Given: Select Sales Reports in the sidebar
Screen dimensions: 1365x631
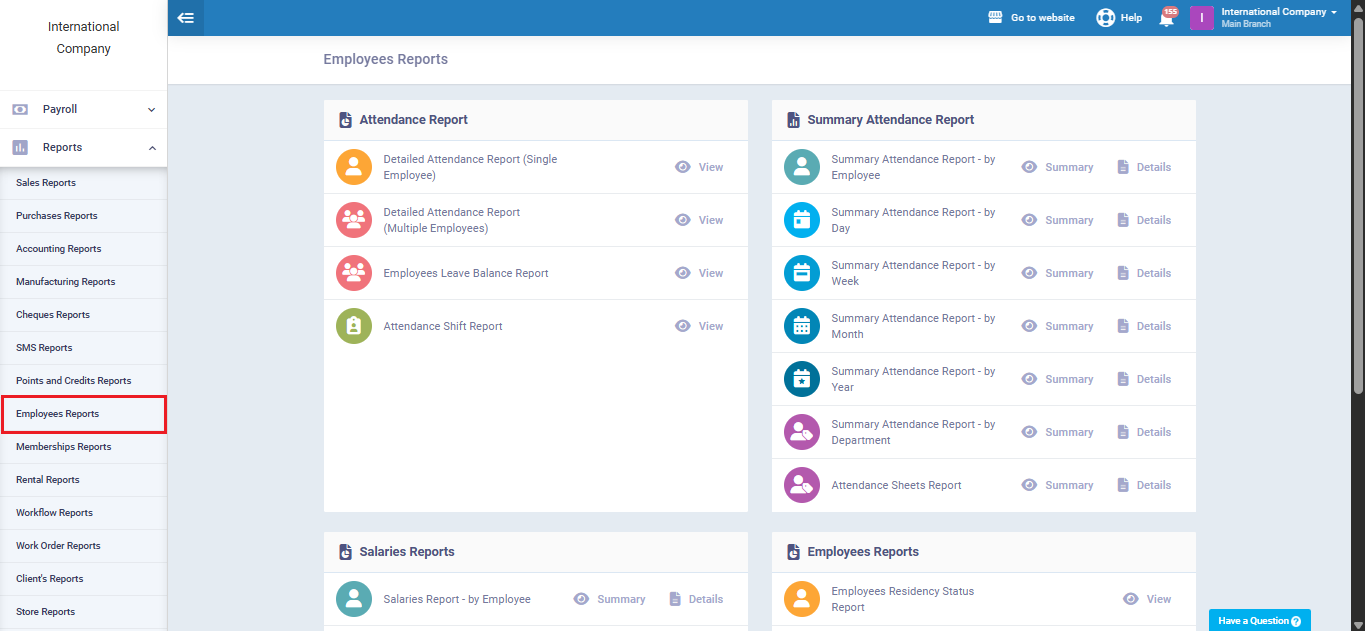Looking at the screenshot, I should [46, 183].
